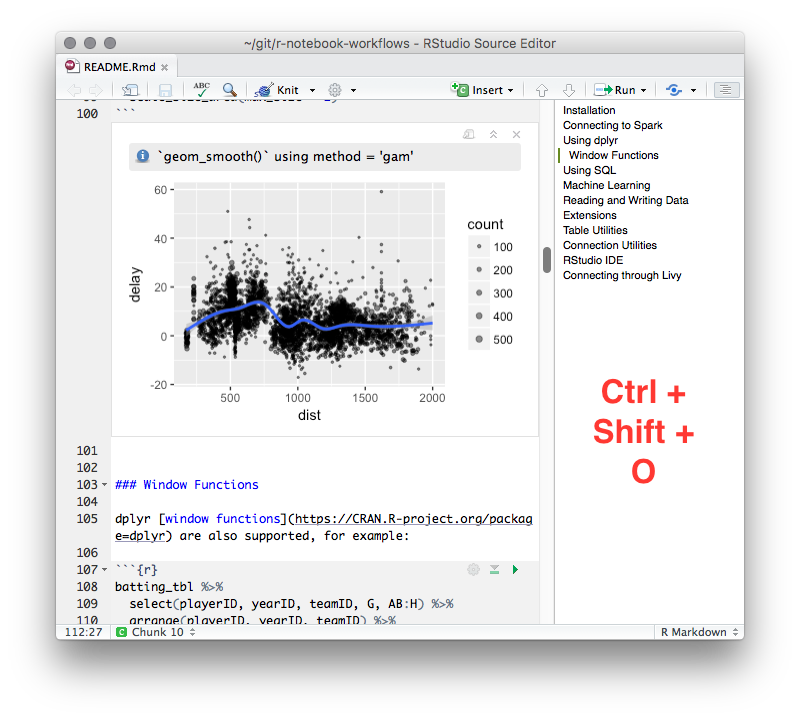Click the editor vertical scrollbar thumb

547,259
